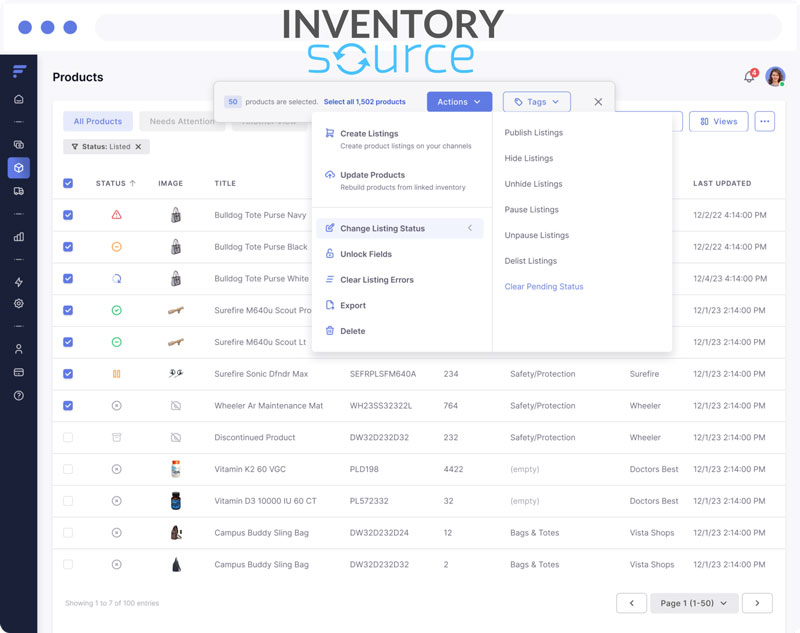Click Clear Pending Status

(x=543, y=287)
